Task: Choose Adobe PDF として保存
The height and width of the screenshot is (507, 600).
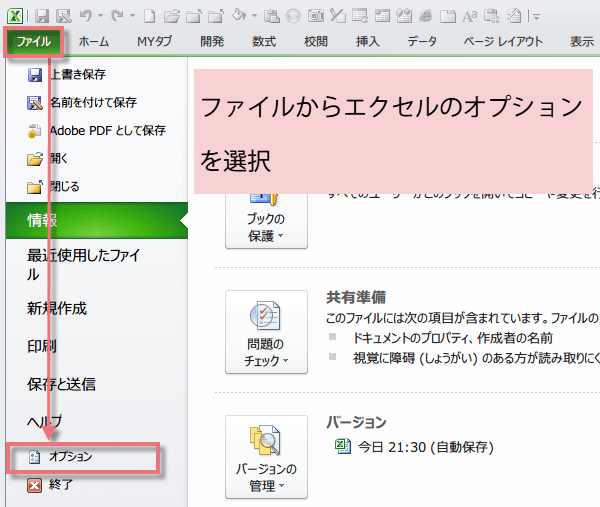Action: click(x=97, y=131)
